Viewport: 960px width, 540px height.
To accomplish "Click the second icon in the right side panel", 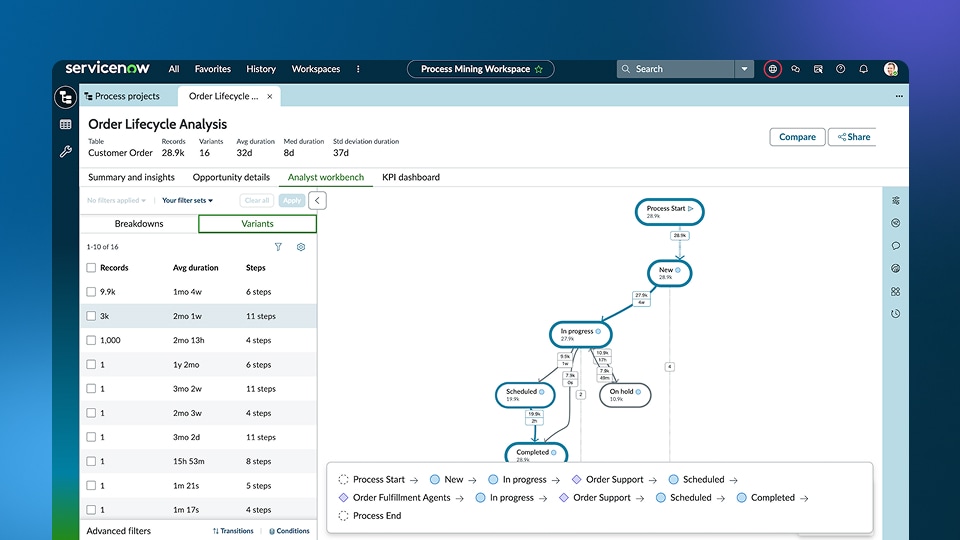I will 896,223.
